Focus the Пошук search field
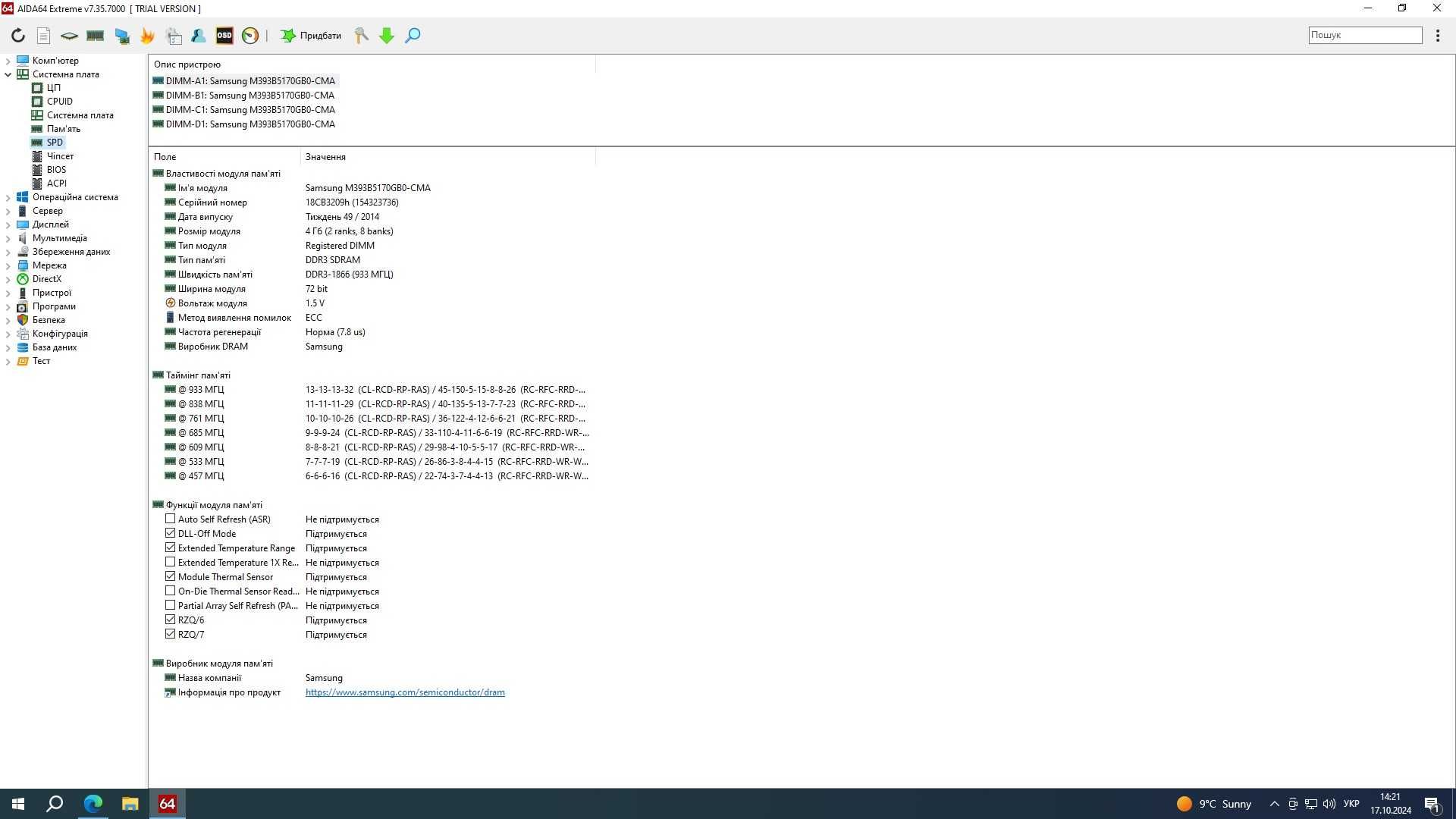The height and width of the screenshot is (819, 1456). pos(1365,35)
